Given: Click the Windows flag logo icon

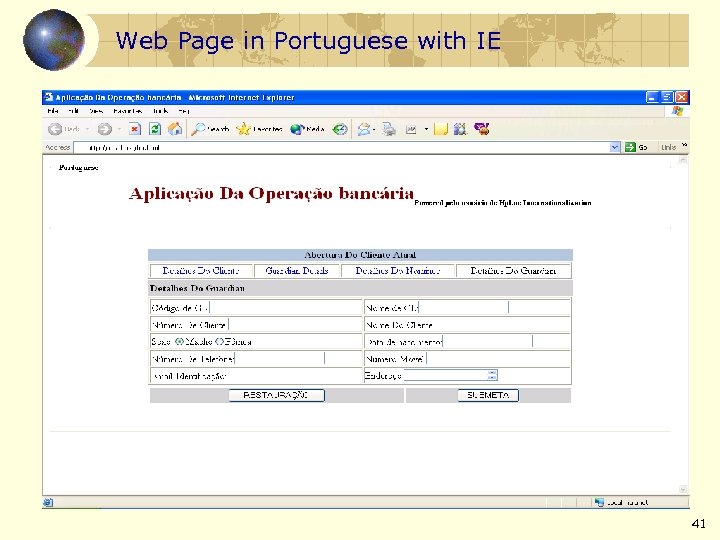Looking at the screenshot, I should pos(677,111).
